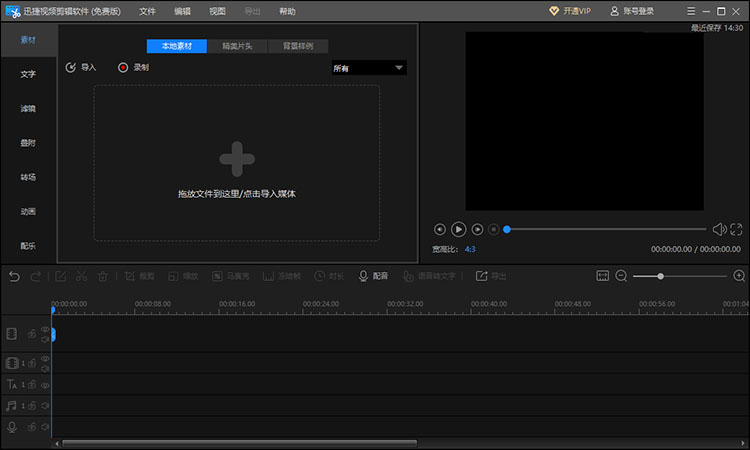This screenshot has height=450, width=750.
Task: Stop the preview playback
Action: [494, 230]
